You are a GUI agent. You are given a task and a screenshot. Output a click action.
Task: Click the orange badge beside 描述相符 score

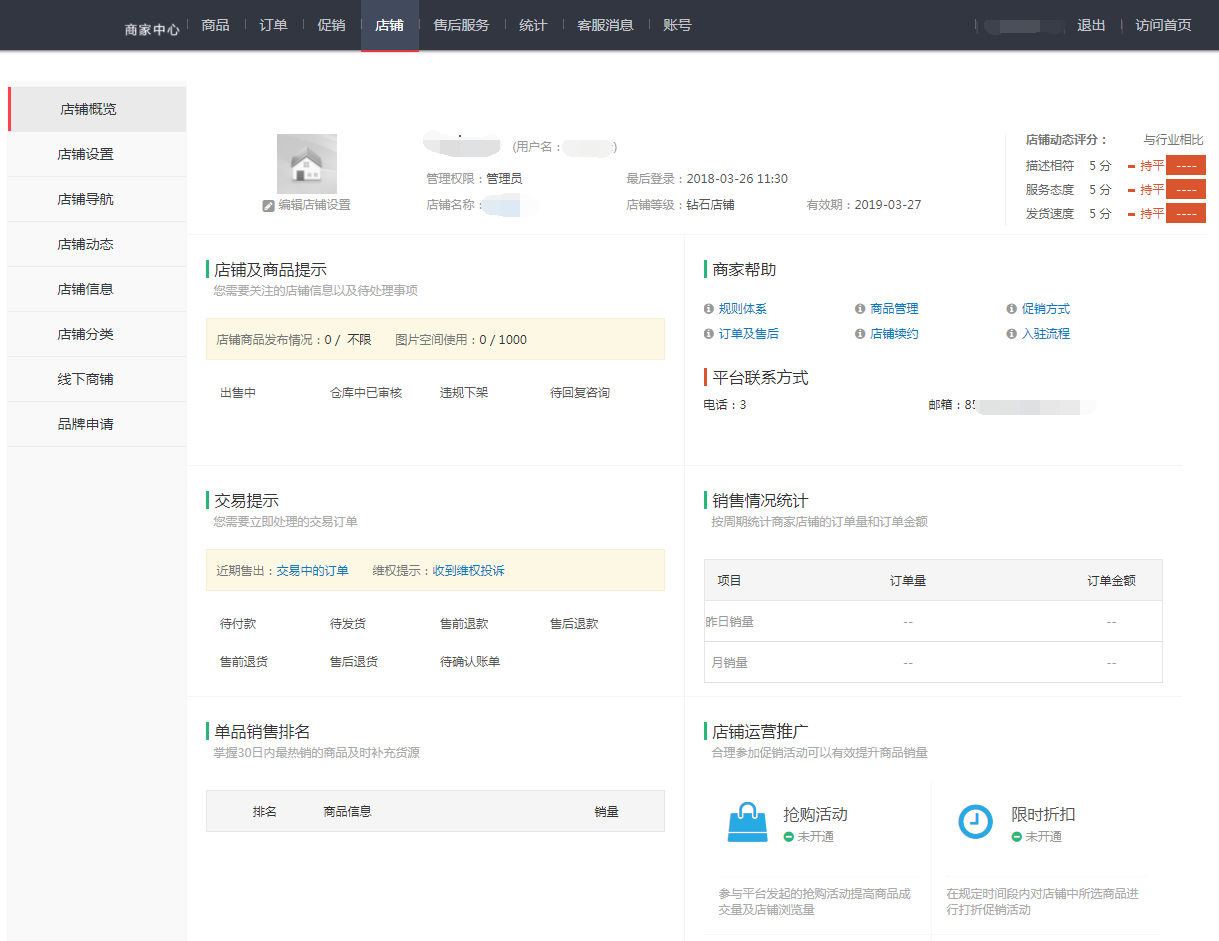(1186, 165)
